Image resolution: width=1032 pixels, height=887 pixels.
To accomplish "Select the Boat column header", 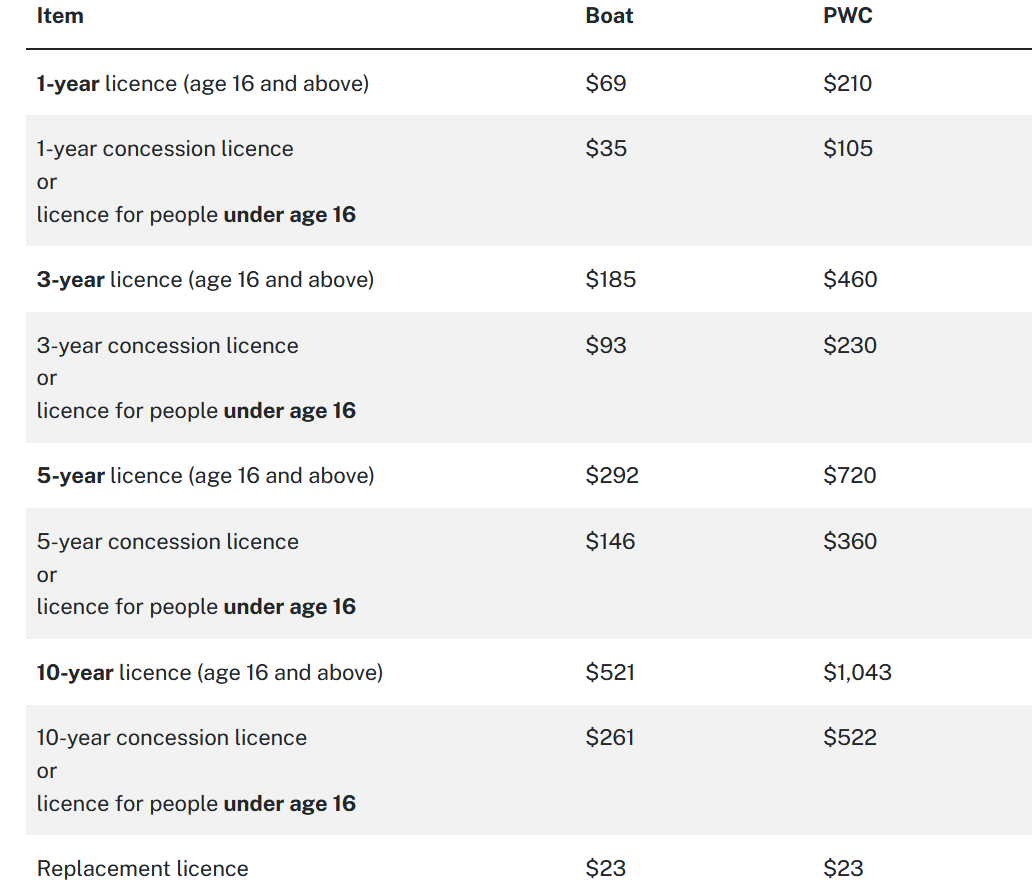I will tap(609, 16).
